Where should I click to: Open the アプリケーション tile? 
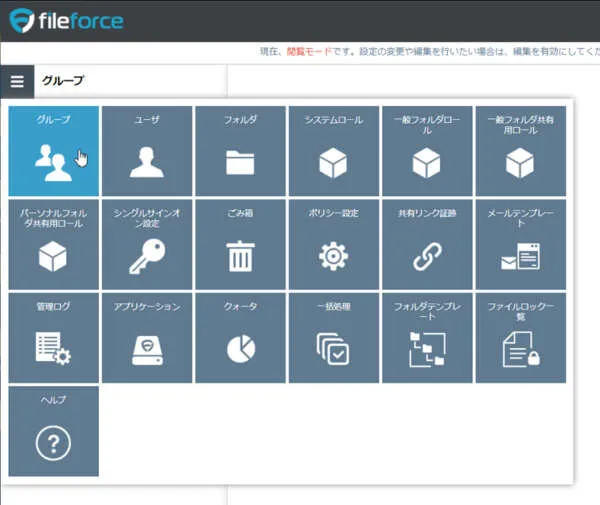146,338
